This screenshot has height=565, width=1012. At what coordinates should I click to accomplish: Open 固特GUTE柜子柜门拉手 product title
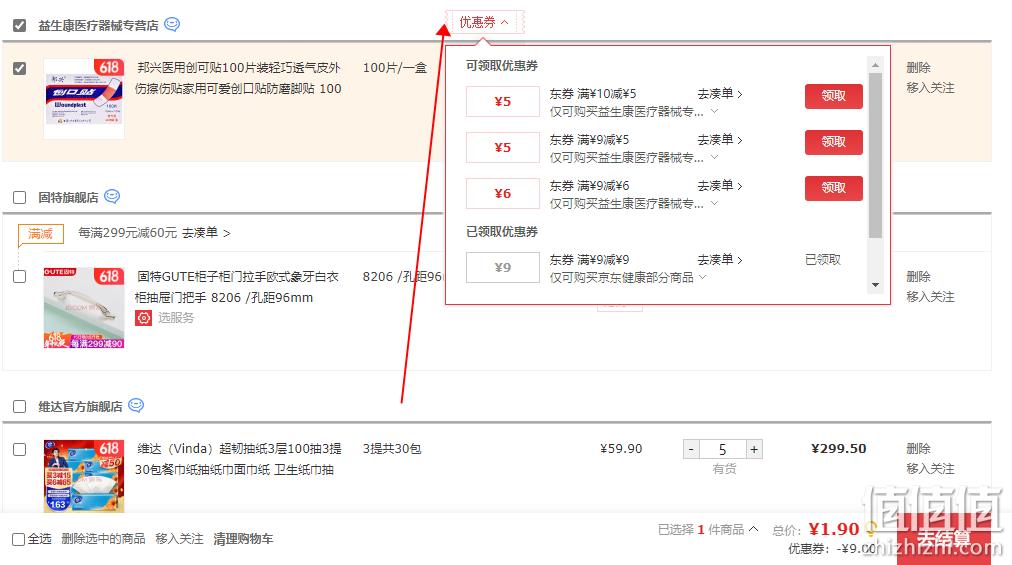tap(237, 287)
